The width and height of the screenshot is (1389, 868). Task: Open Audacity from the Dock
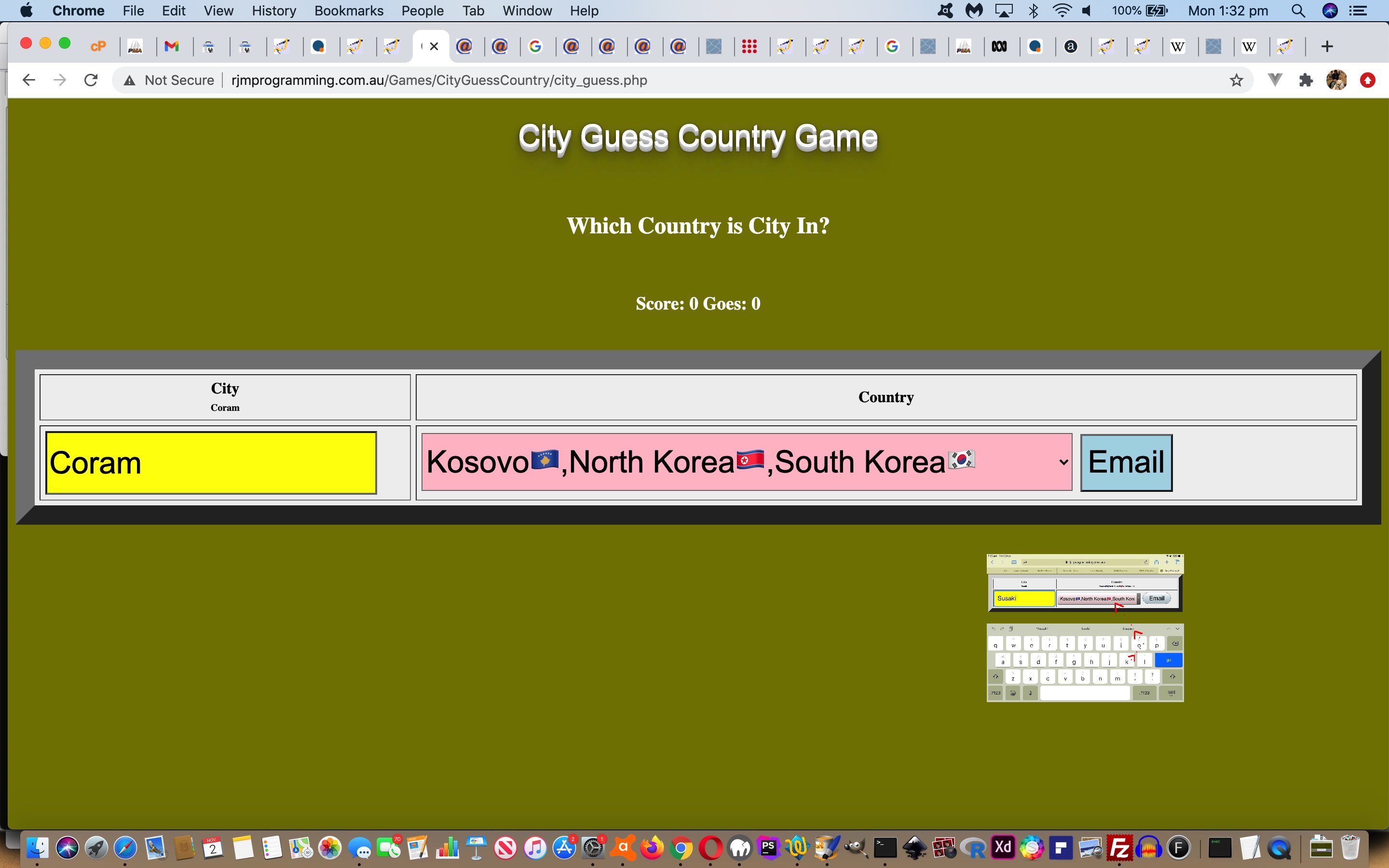point(1149,847)
